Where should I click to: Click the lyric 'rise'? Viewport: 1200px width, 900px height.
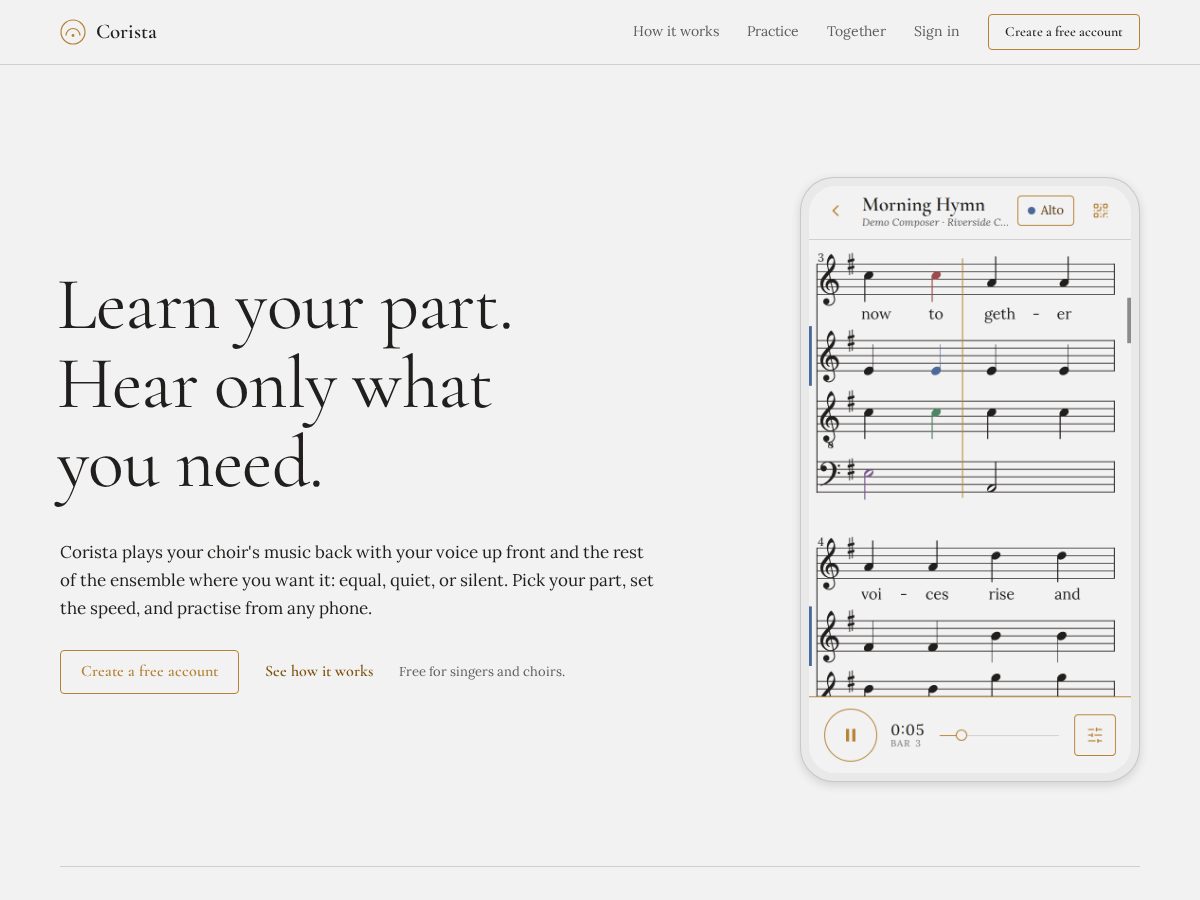(x=1001, y=594)
